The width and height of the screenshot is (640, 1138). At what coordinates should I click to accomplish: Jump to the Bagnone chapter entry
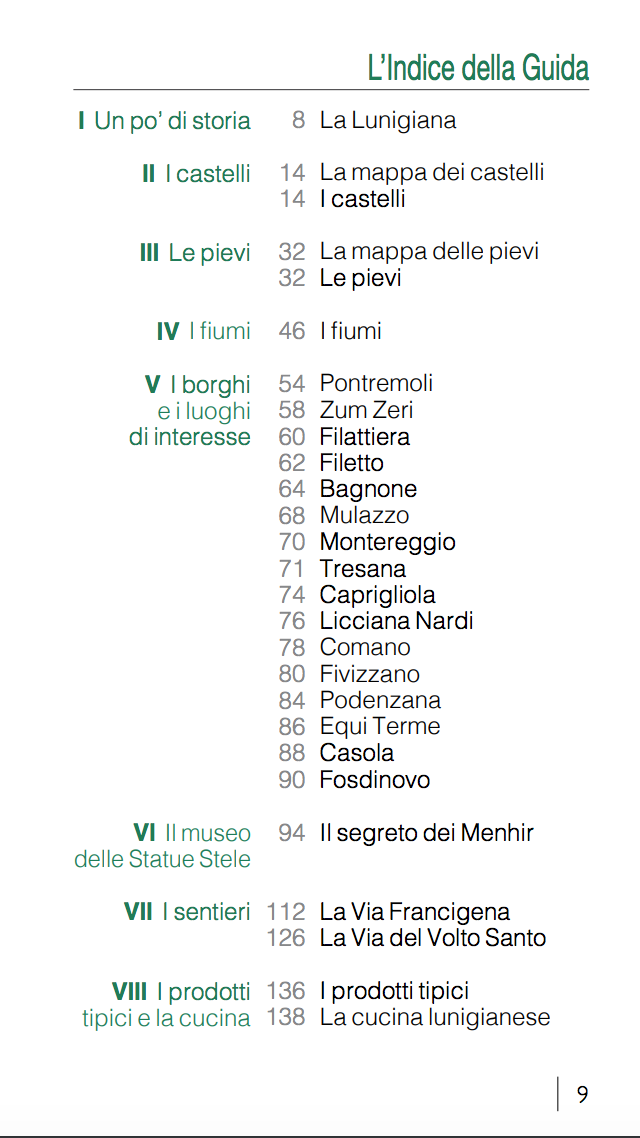point(368,490)
